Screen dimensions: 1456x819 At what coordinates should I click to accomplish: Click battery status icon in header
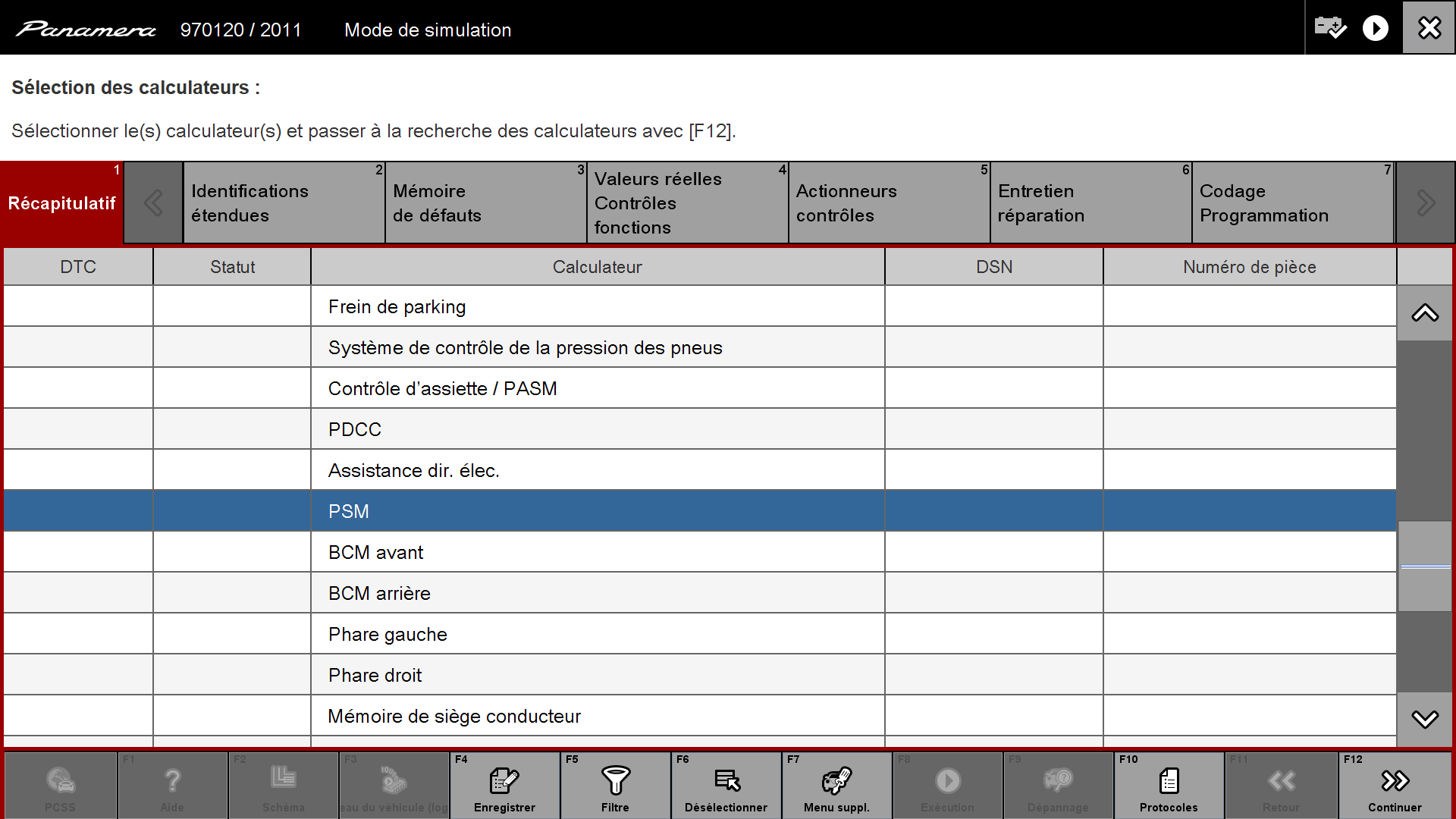[1330, 28]
